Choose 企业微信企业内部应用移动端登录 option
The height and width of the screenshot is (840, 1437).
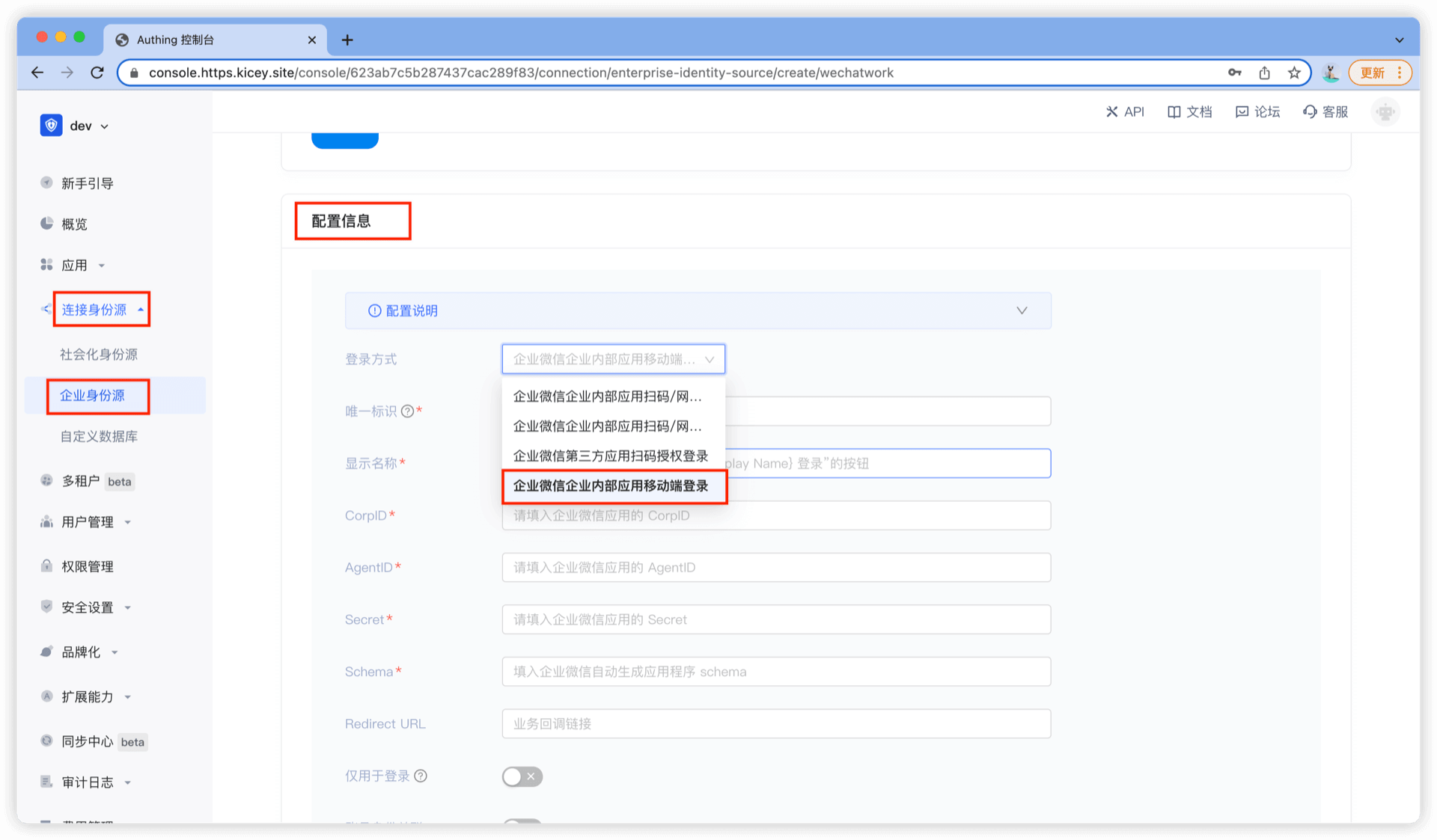tap(610, 486)
